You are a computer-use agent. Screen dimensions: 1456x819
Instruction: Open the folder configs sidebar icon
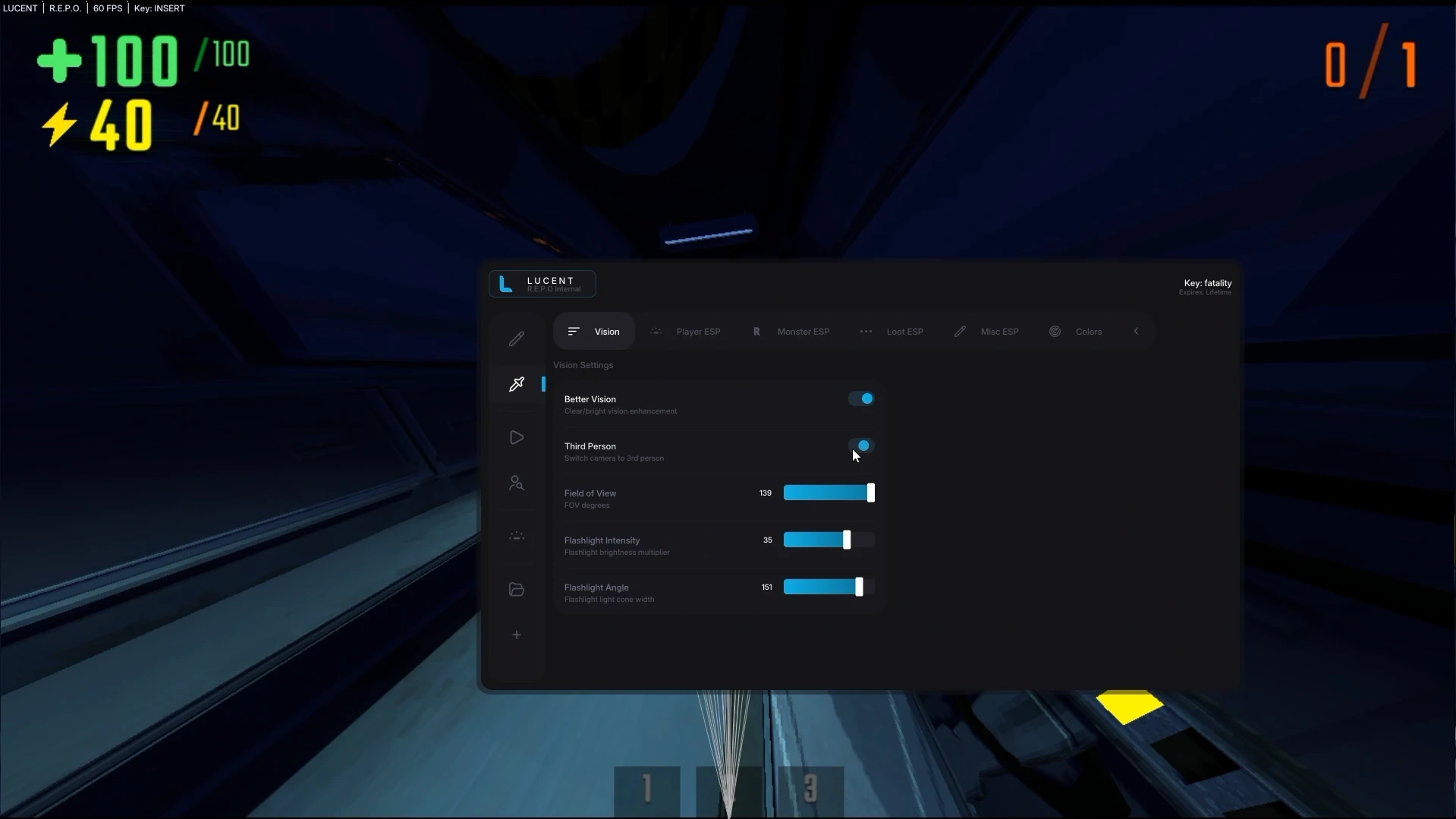[517, 589]
